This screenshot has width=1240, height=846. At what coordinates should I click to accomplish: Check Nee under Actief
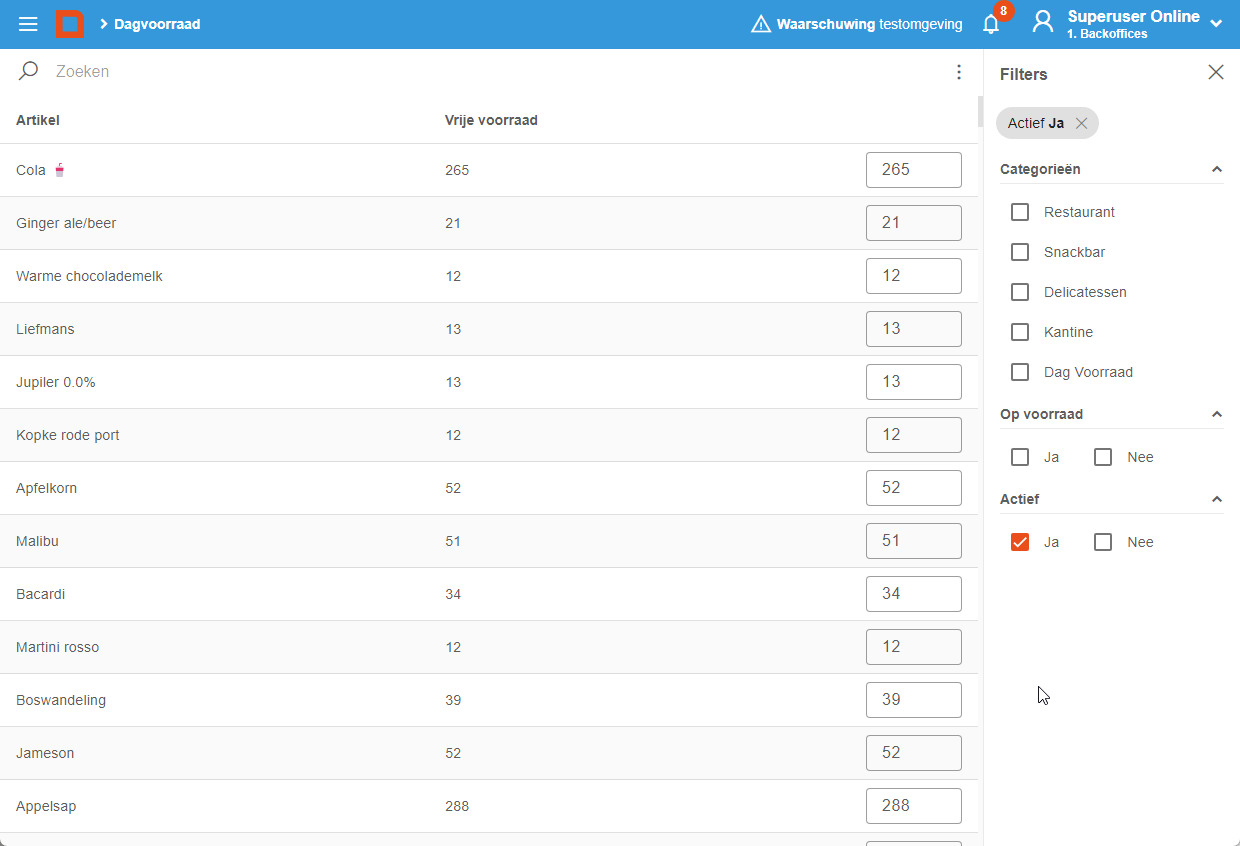point(1103,542)
